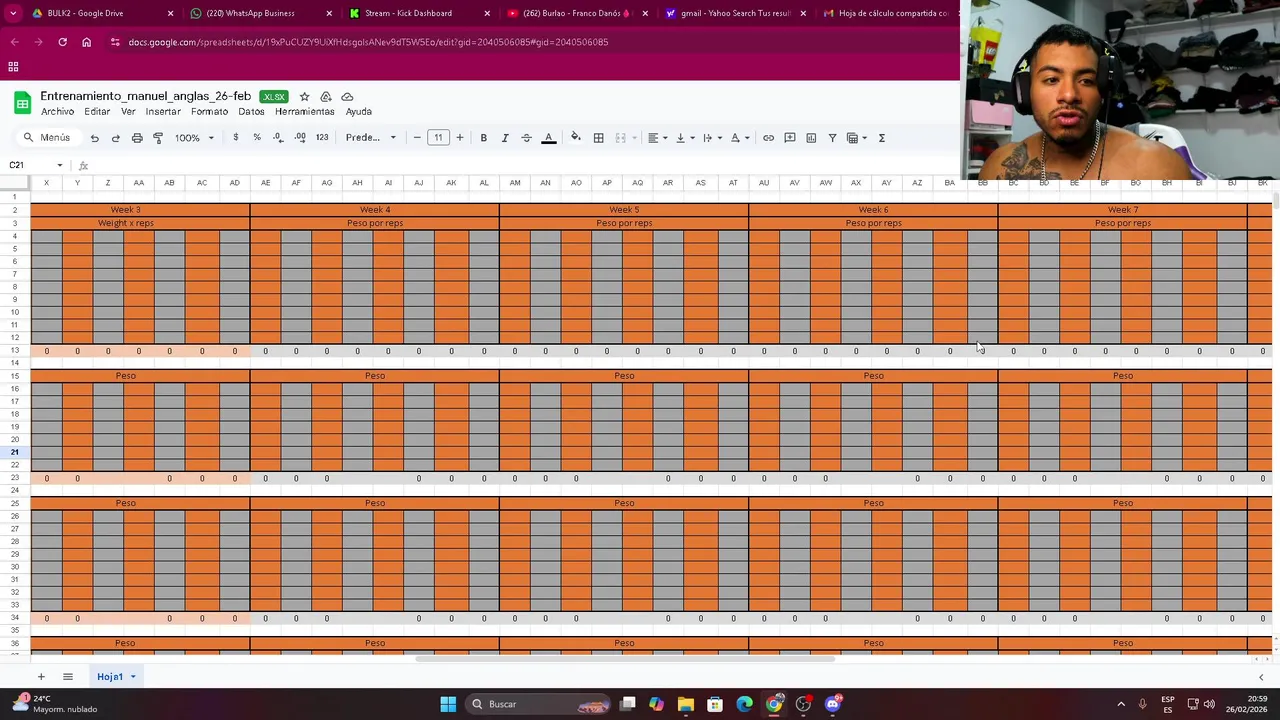The image size is (1280, 720).
Task: Apply currency format with the $ icon
Action: click(236, 138)
